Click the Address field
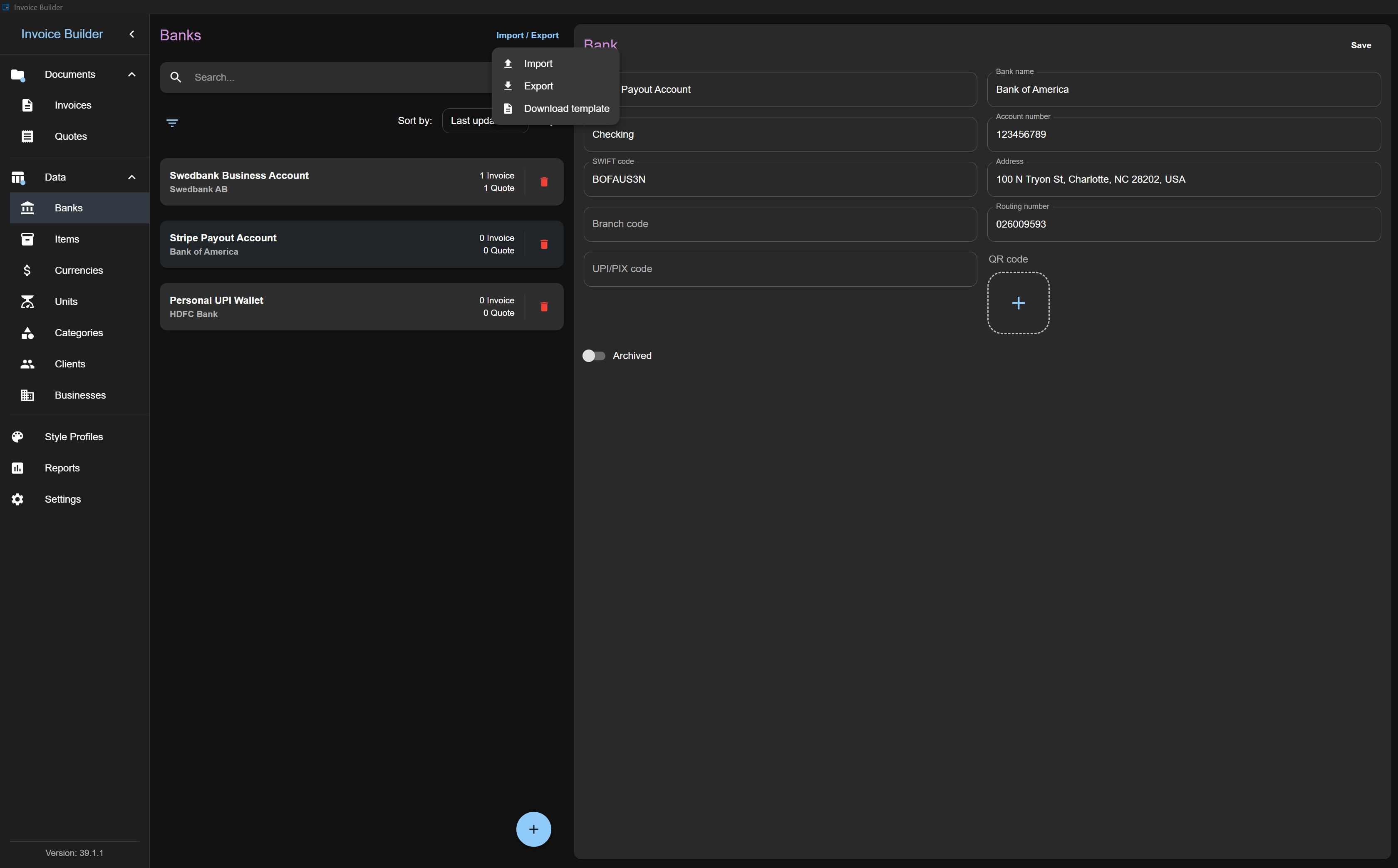The height and width of the screenshot is (868, 1398). click(1183, 179)
